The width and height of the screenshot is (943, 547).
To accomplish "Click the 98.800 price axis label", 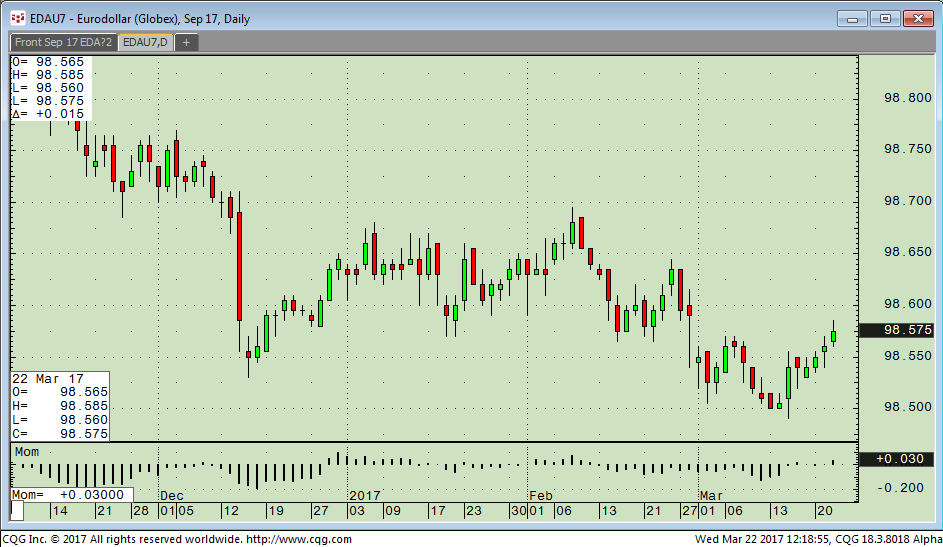I will pyautogui.click(x=907, y=97).
